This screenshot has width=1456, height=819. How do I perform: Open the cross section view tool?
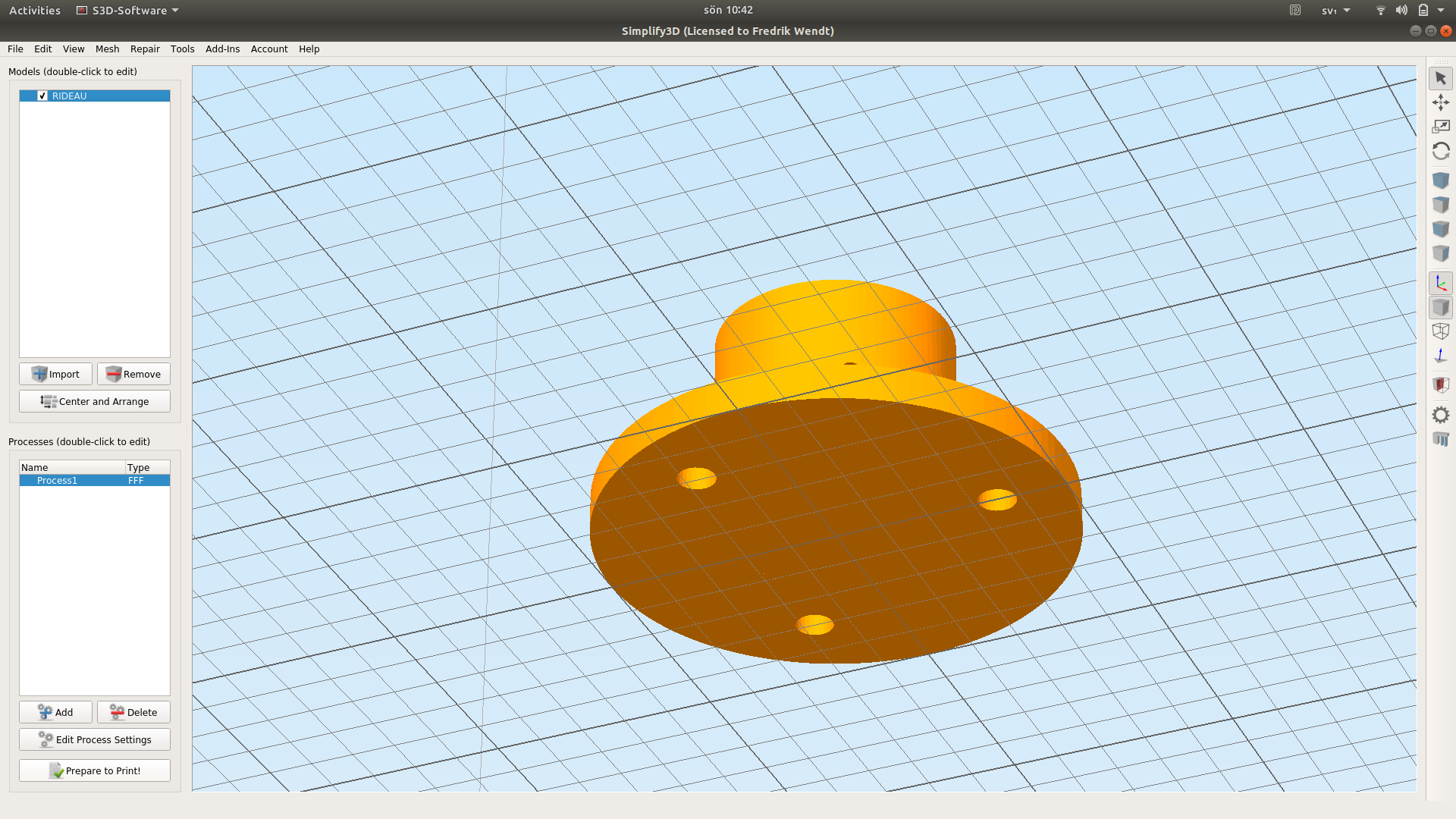click(1441, 385)
